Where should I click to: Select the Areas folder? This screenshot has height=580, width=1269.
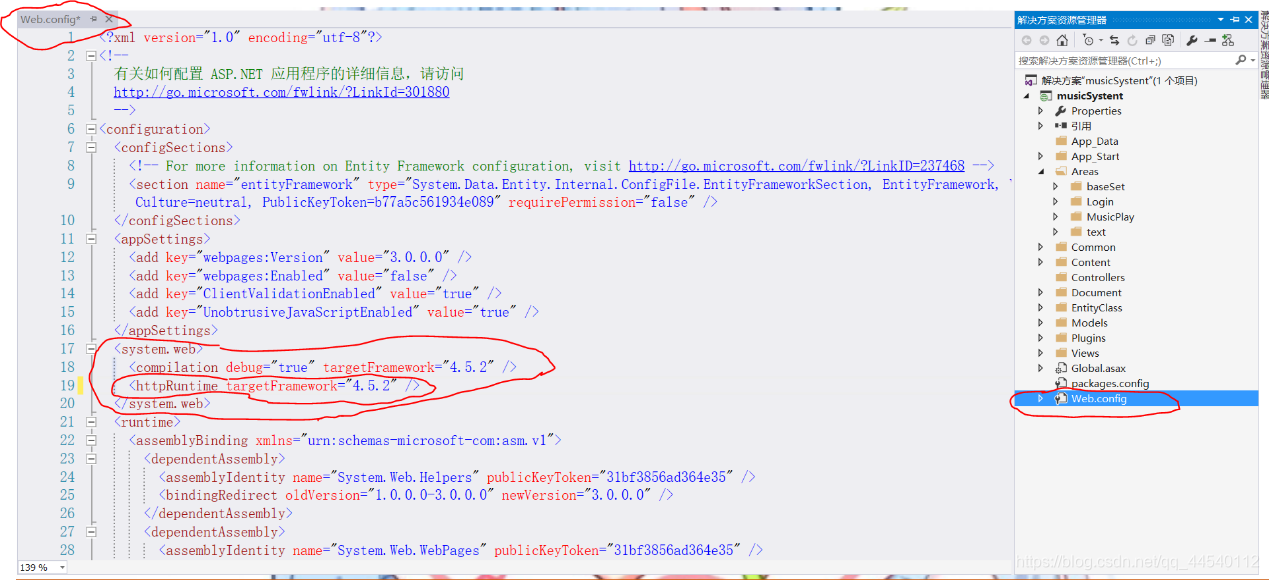click(x=1085, y=172)
